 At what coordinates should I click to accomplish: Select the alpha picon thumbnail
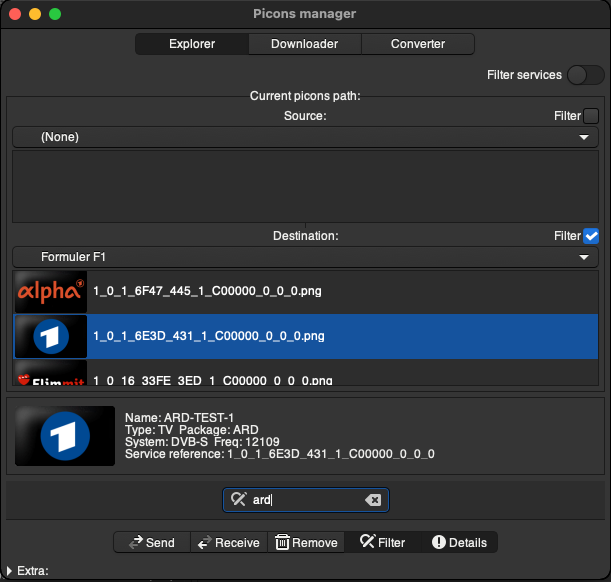(x=51, y=291)
